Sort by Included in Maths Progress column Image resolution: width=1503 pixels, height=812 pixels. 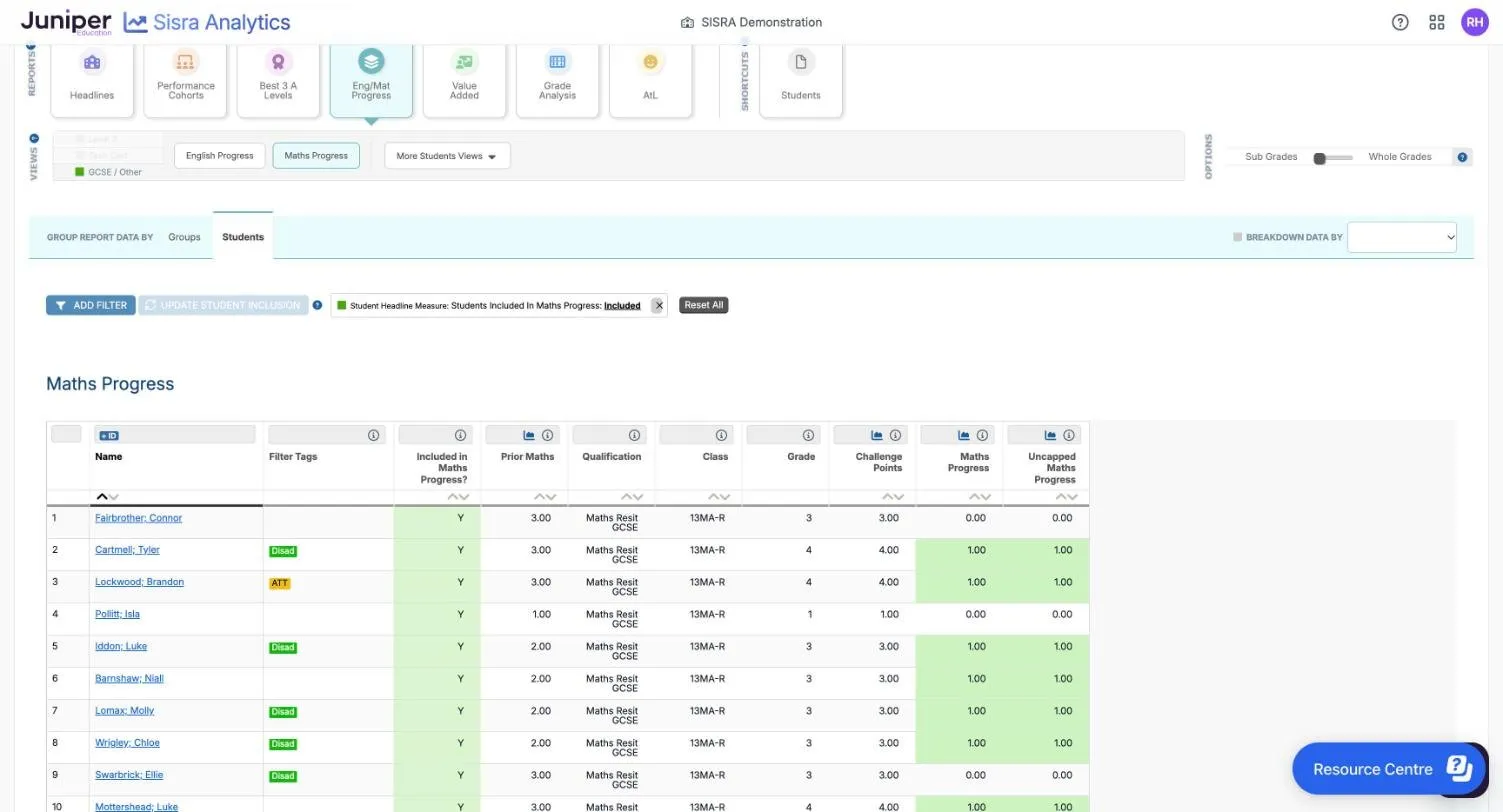(458, 497)
